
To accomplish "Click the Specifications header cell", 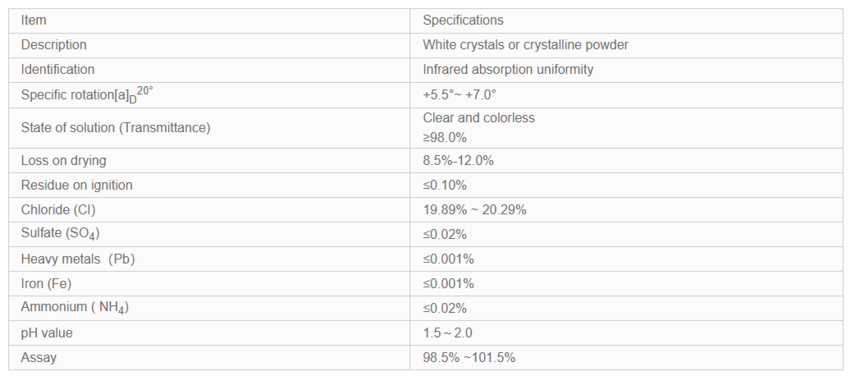I will pos(626,21).
